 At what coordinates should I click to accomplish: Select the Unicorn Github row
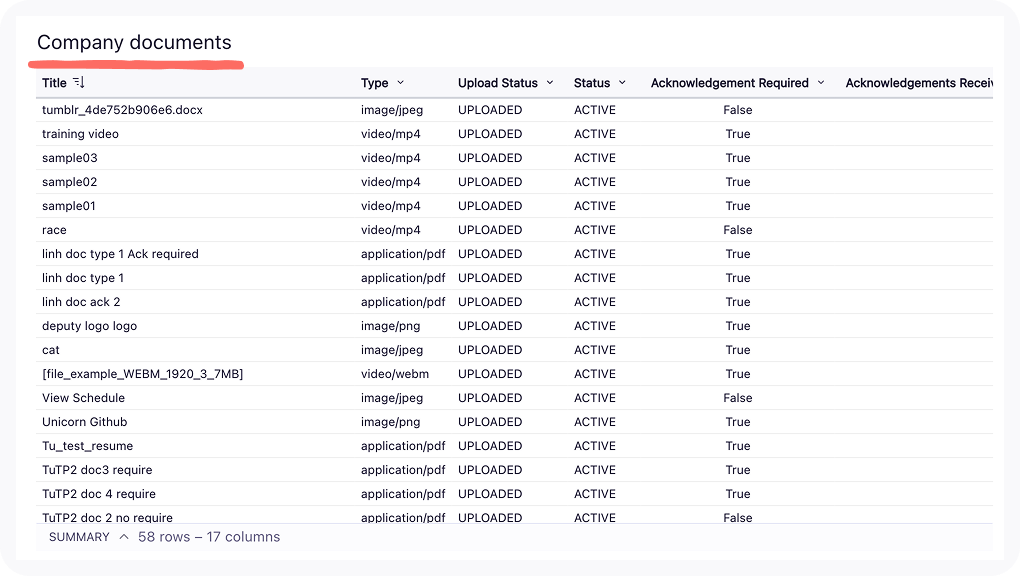pyautogui.click(x=84, y=422)
